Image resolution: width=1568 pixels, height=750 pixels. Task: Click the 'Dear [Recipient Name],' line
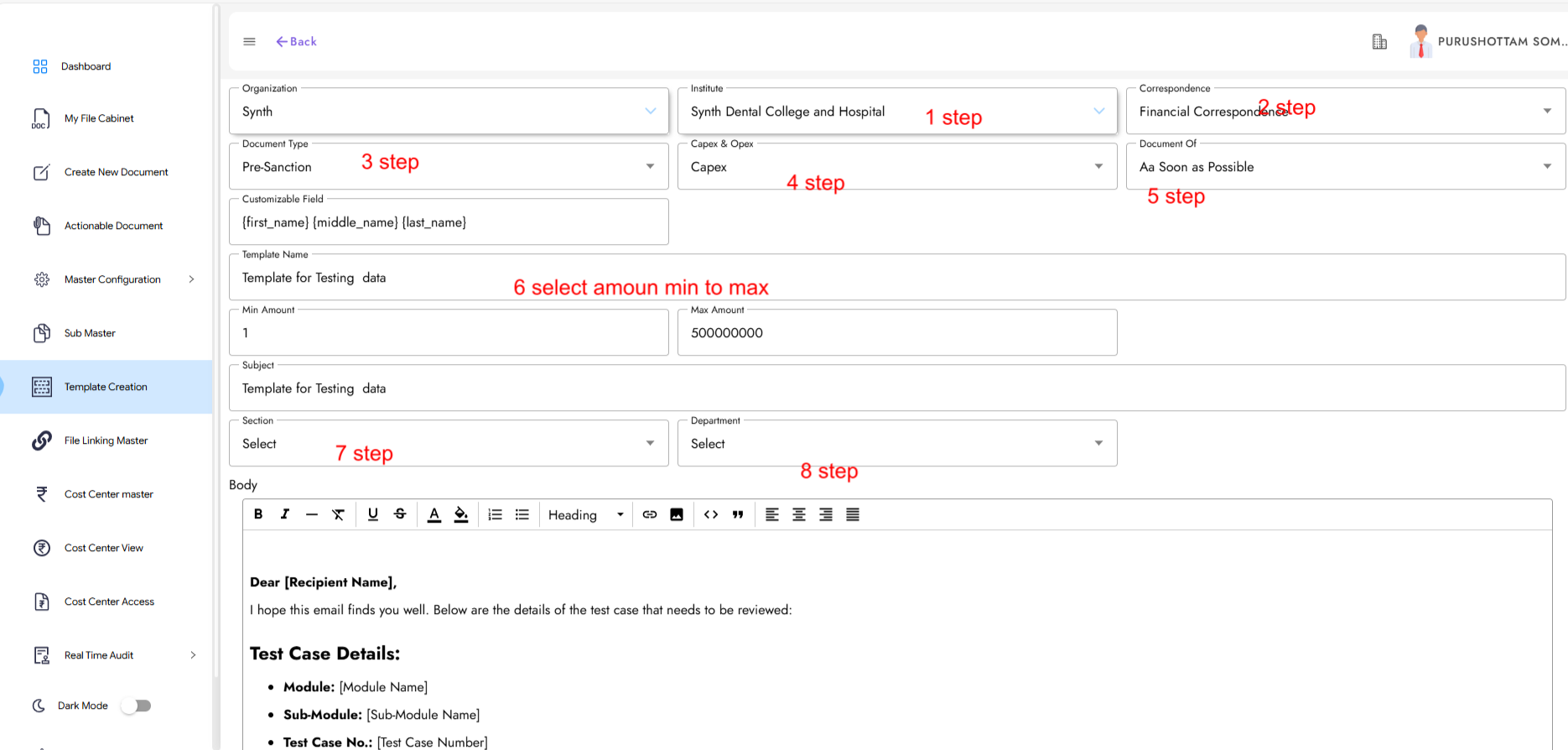click(x=323, y=582)
